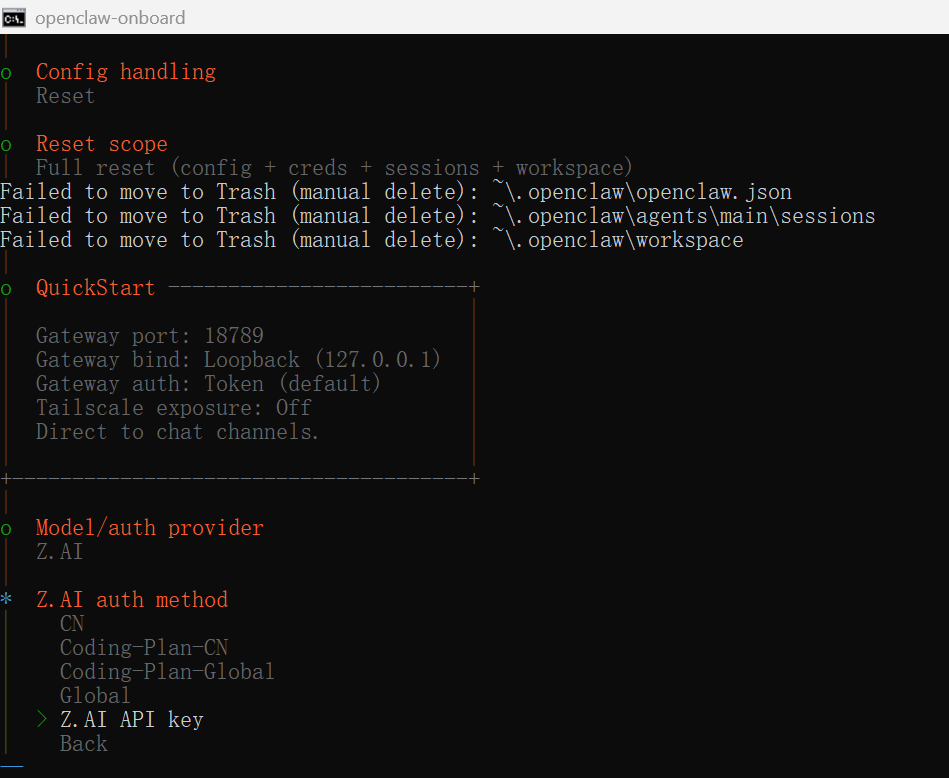
Task: Click the Z.AI auth method heading
Action: [x=132, y=599]
